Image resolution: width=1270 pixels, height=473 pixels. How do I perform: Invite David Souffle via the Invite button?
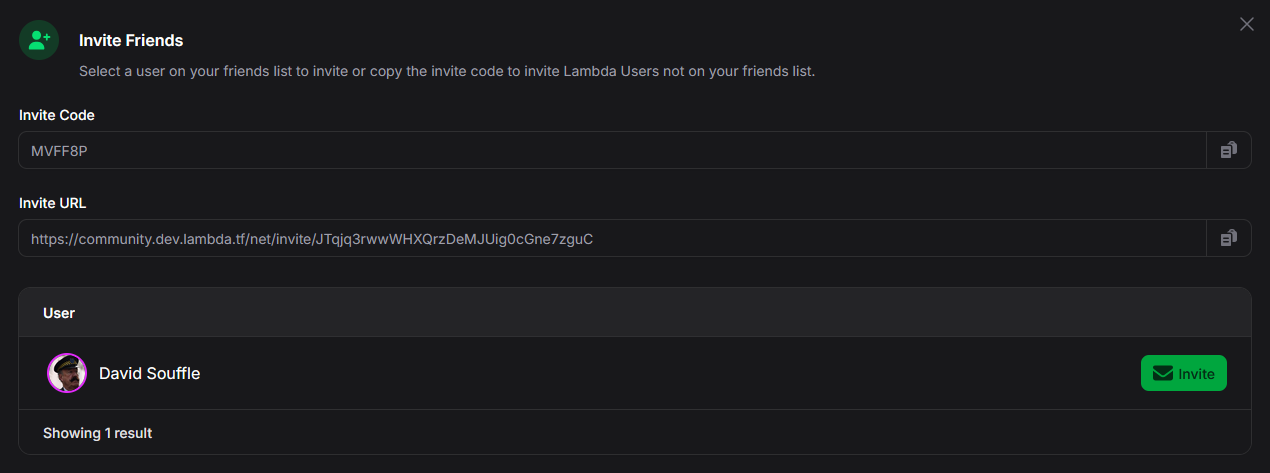pos(1184,374)
